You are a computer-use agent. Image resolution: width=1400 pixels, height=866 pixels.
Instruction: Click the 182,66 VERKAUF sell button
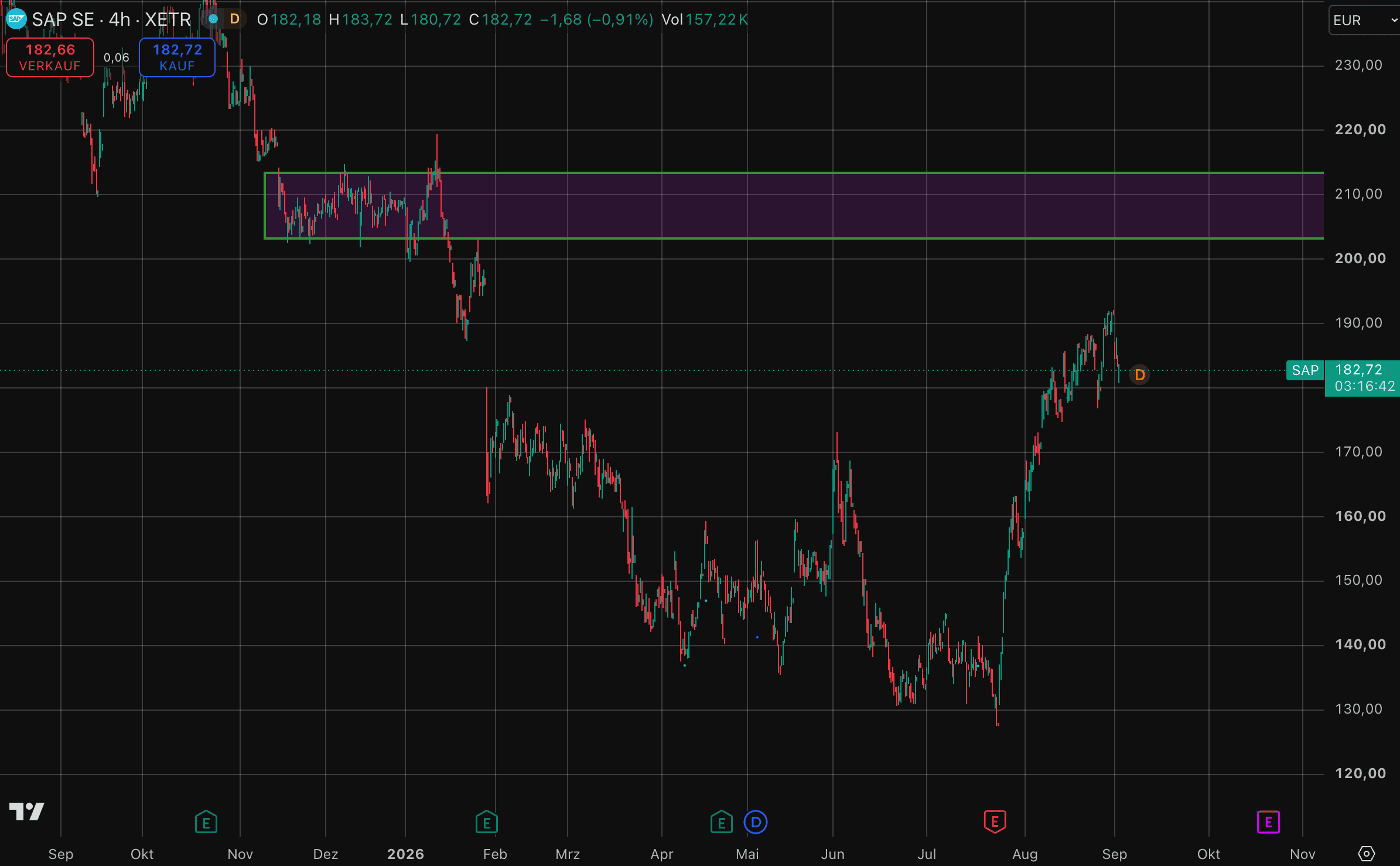50,57
